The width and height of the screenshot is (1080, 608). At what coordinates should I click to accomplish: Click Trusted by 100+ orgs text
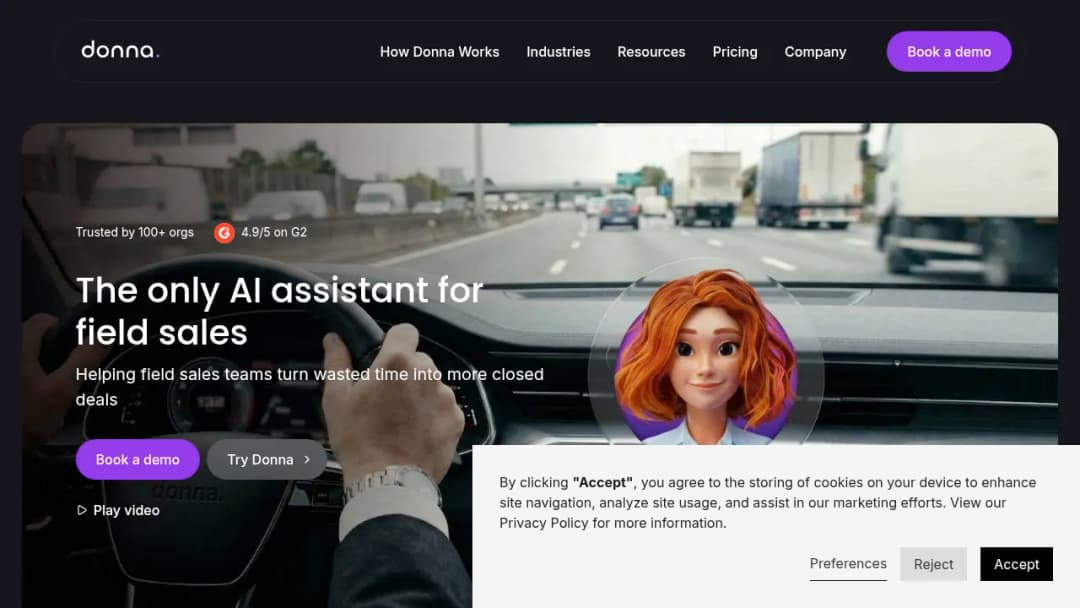pyautogui.click(x=134, y=232)
